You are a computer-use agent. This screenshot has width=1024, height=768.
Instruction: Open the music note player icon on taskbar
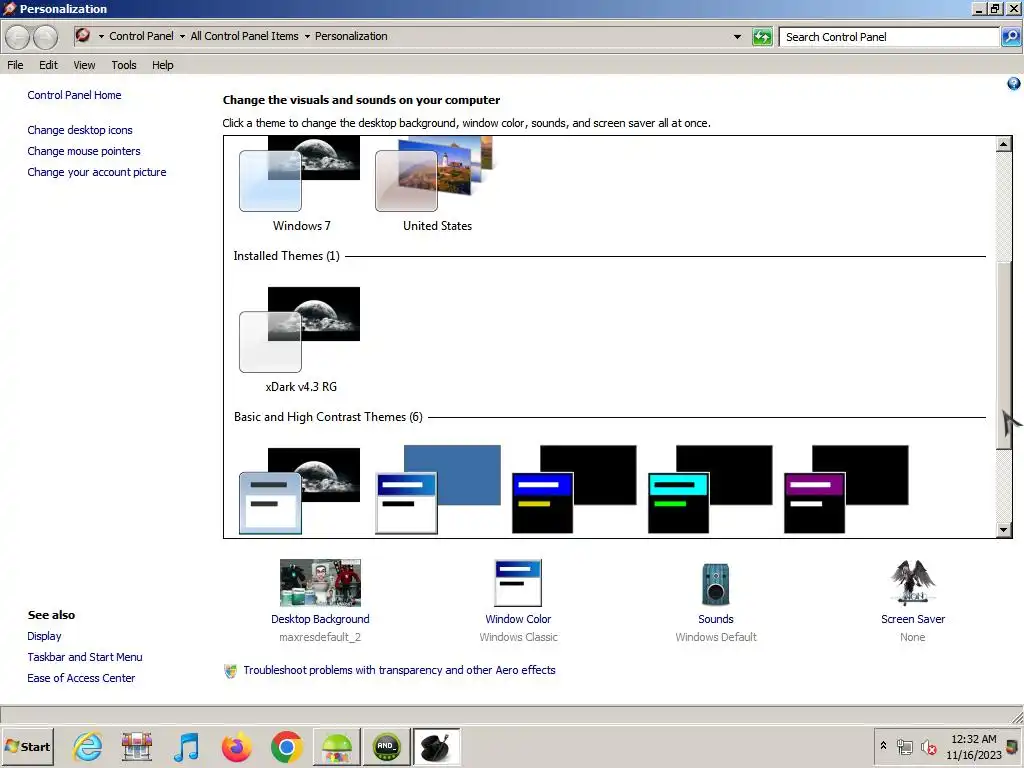[187, 746]
